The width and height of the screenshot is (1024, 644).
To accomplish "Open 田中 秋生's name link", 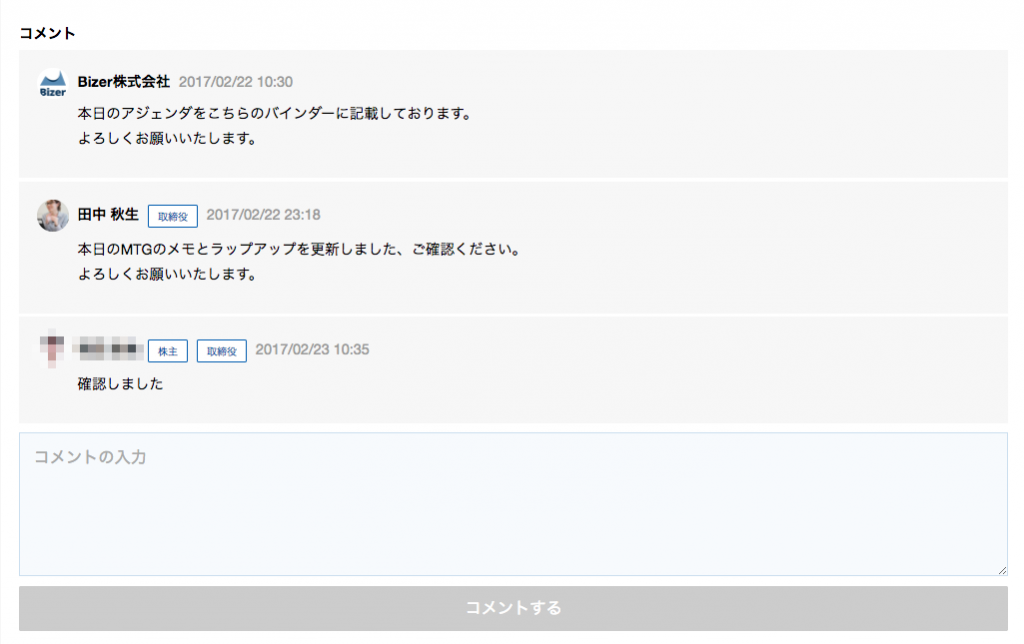I will pos(108,214).
